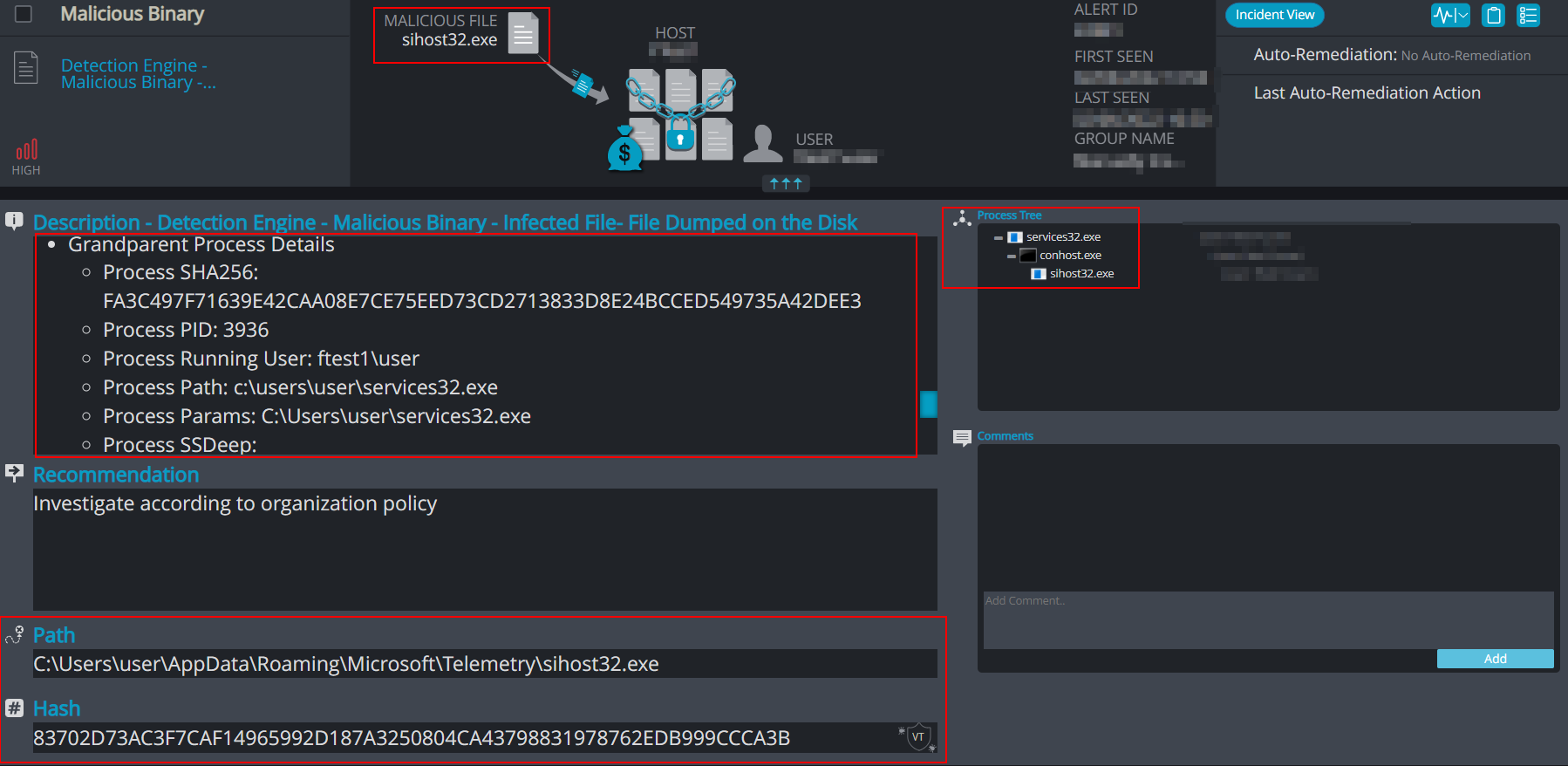Click the Path route icon
Viewport: 1568px width, 766px height.
pyautogui.click(x=14, y=634)
